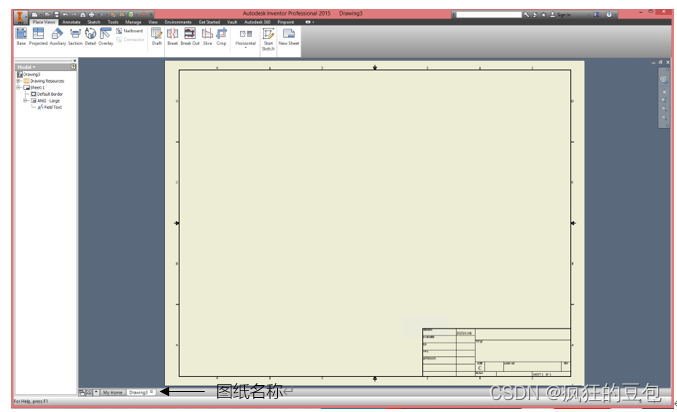Click the Crop view tool
Image resolution: width=677 pixels, height=412 pixels.
(x=221, y=36)
